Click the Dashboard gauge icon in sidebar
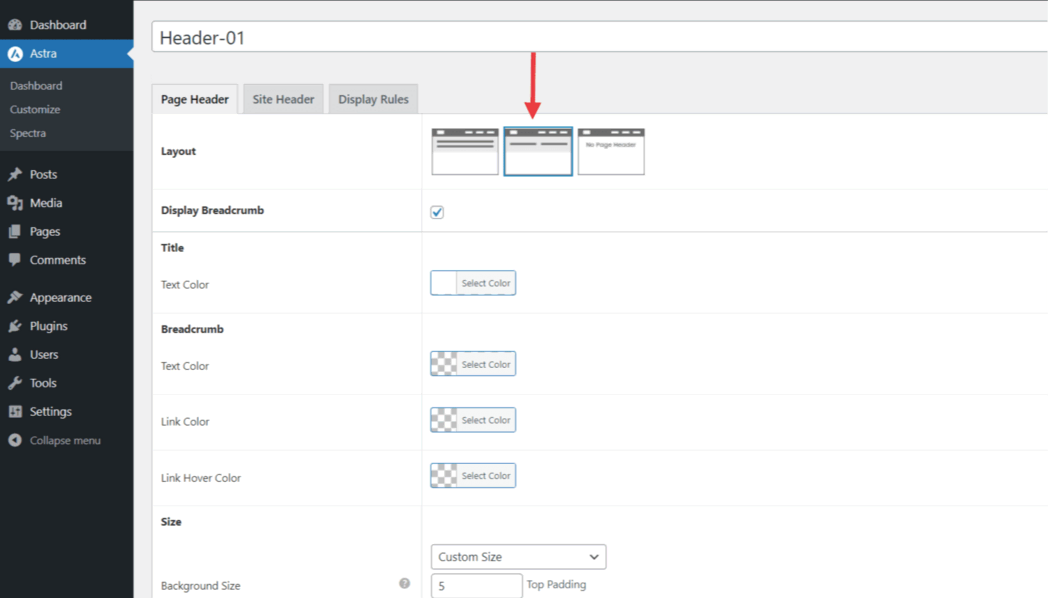 (15, 25)
